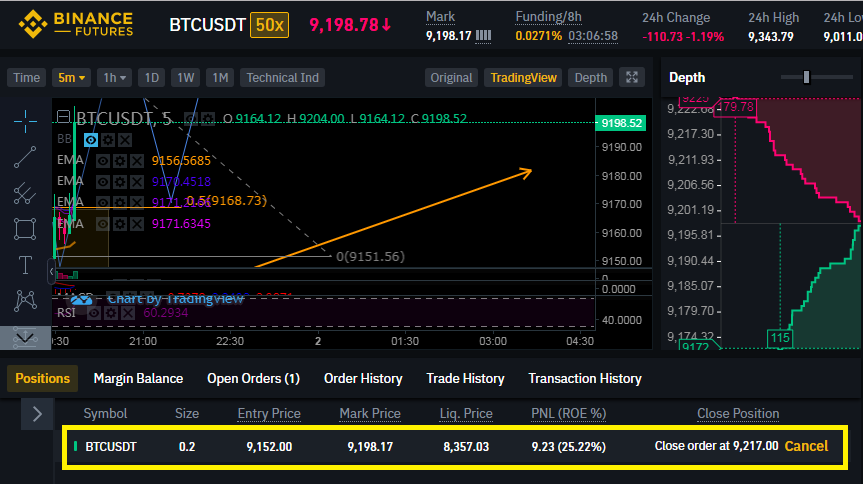Click the PNL (ROE %) column header
The width and height of the screenshot is (863, 484).
569,414
